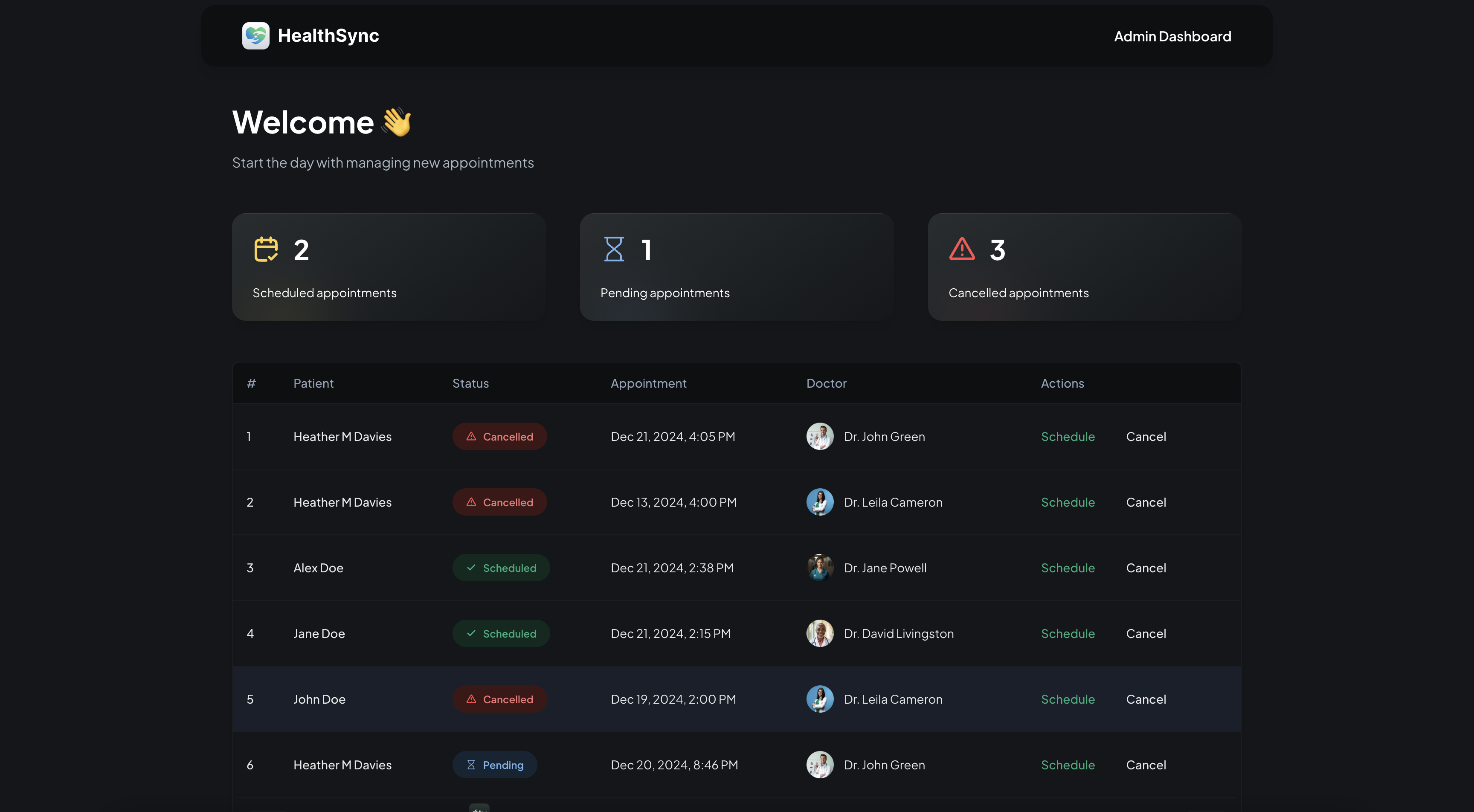The height and width of the screenshot is (812, 1474).
Task: Click the HealthSync heart logo icon
Action: (255, 35)
